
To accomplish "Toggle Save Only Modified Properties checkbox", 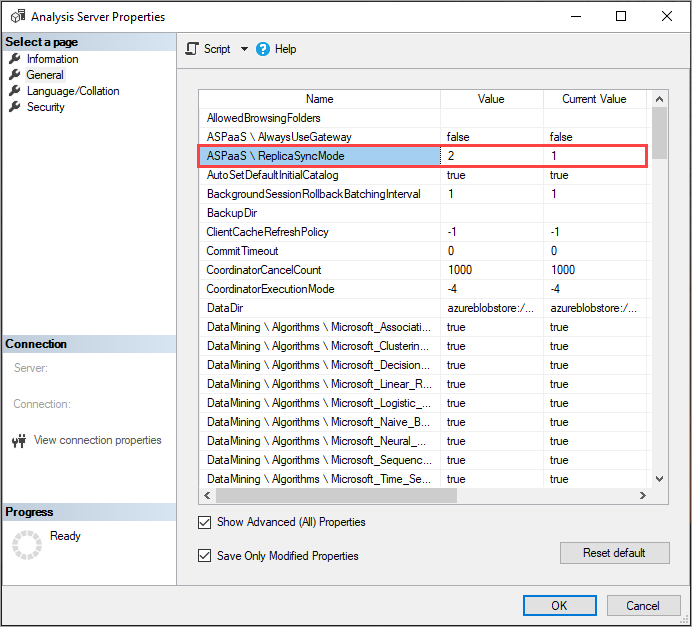I will pyautogui.click(x=204, y=556).
